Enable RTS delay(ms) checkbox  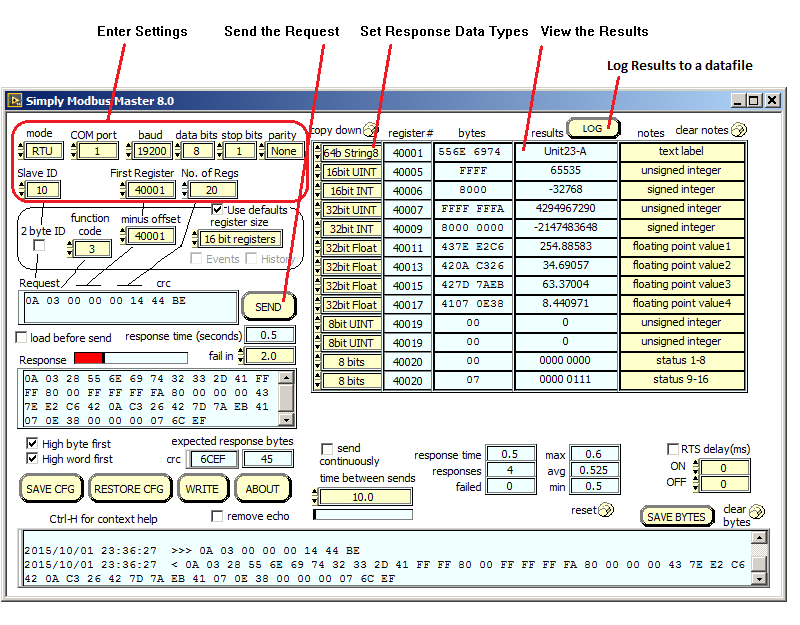click(673, 448)
